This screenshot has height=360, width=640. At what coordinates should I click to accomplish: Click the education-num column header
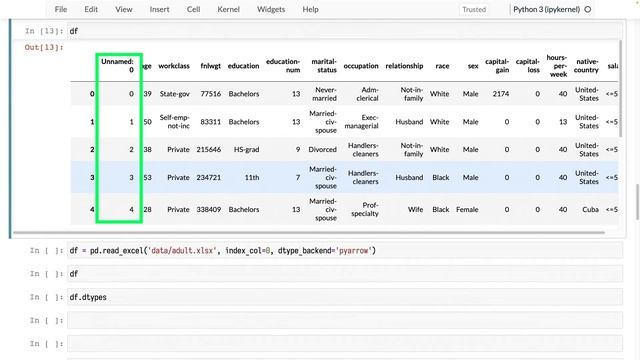click(x=283, y=66)
